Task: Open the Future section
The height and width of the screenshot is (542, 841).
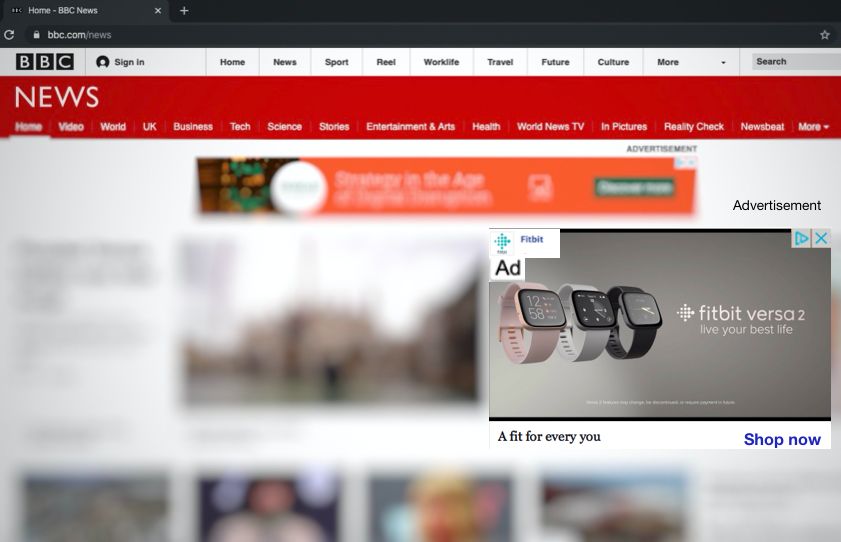Action: pos(555,62)
